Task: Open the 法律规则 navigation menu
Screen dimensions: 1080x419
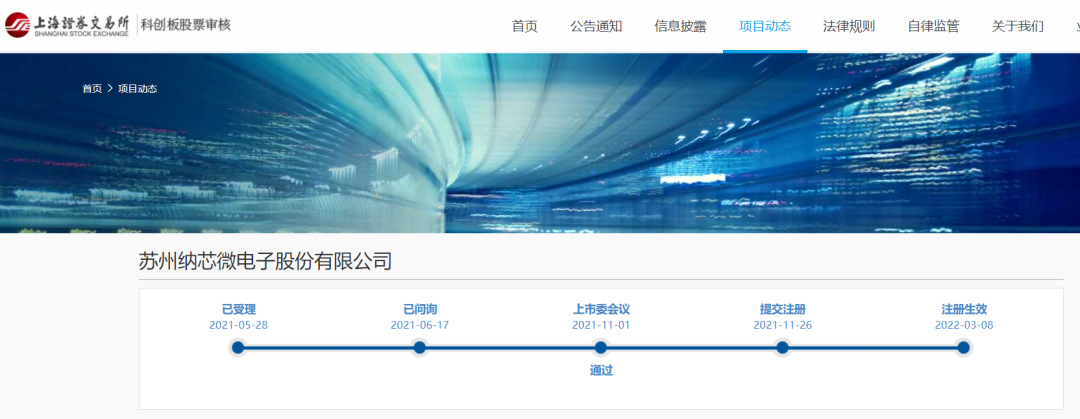Action: [x=849, y=26]
